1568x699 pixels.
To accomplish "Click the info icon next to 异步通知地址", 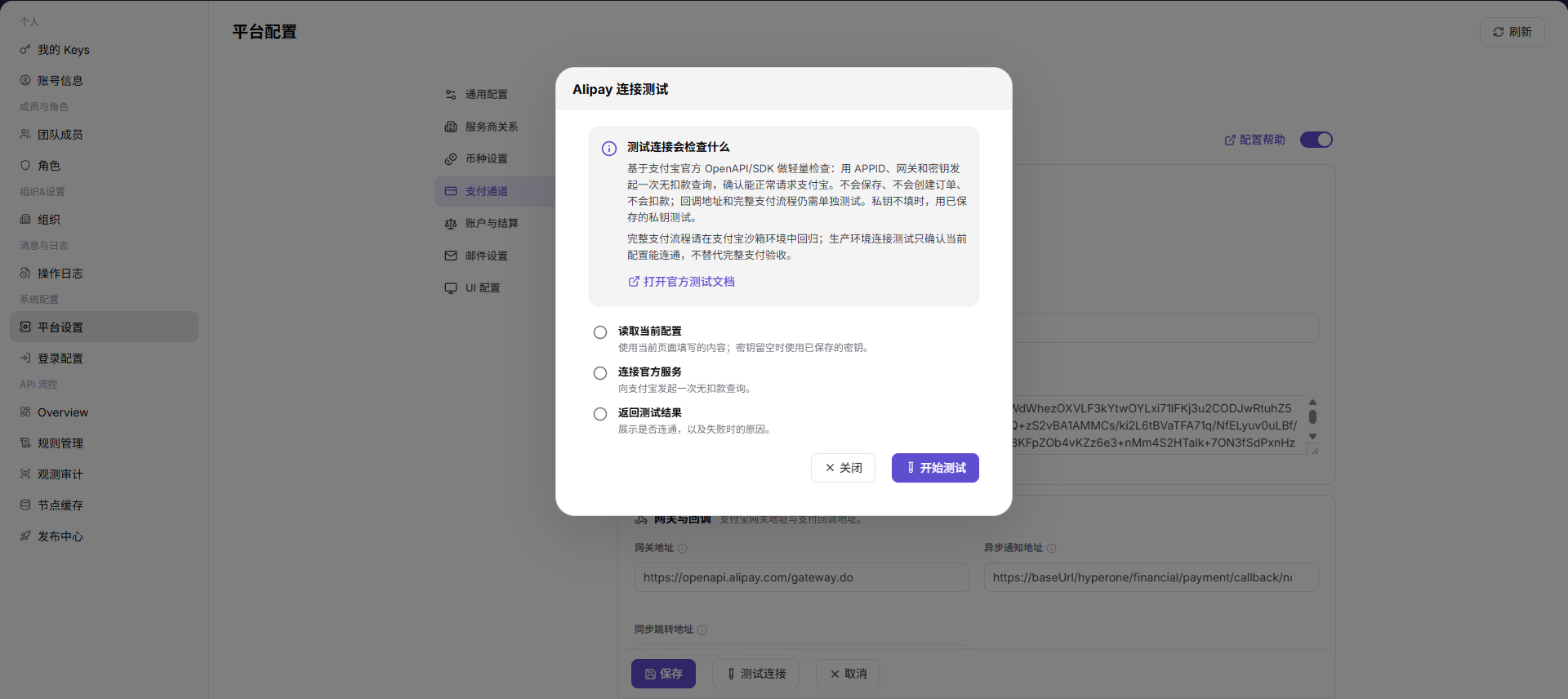I will tap(1052, 548).
